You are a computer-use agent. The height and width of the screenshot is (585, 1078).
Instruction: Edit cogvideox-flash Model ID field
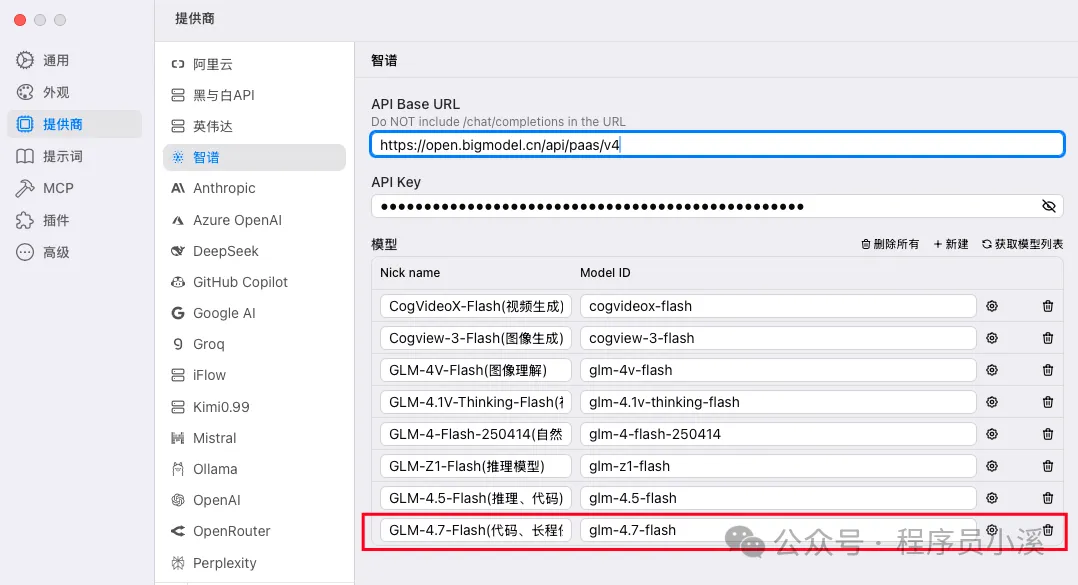point(778,306)
